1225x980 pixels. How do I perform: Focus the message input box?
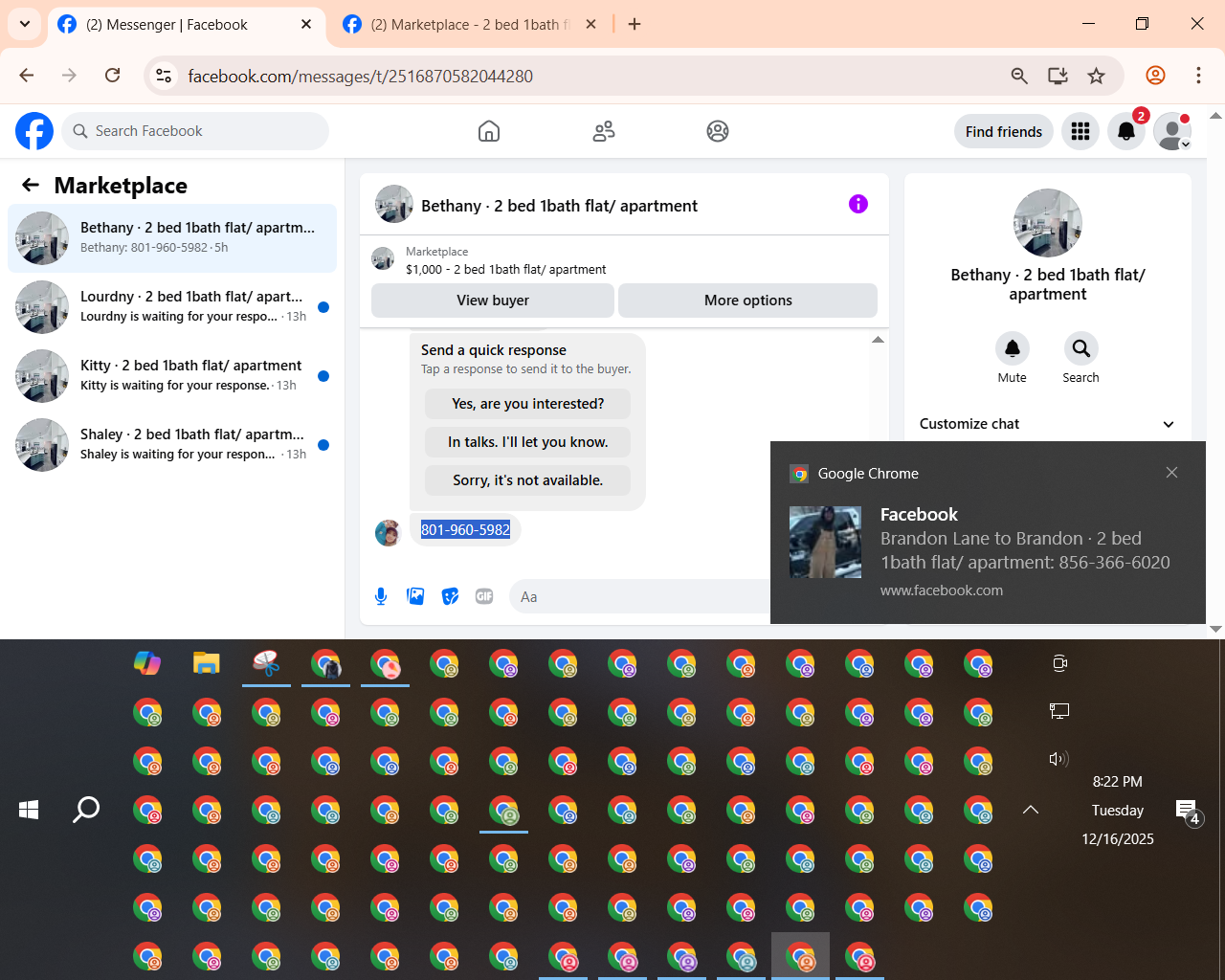(x=641, y=596)
